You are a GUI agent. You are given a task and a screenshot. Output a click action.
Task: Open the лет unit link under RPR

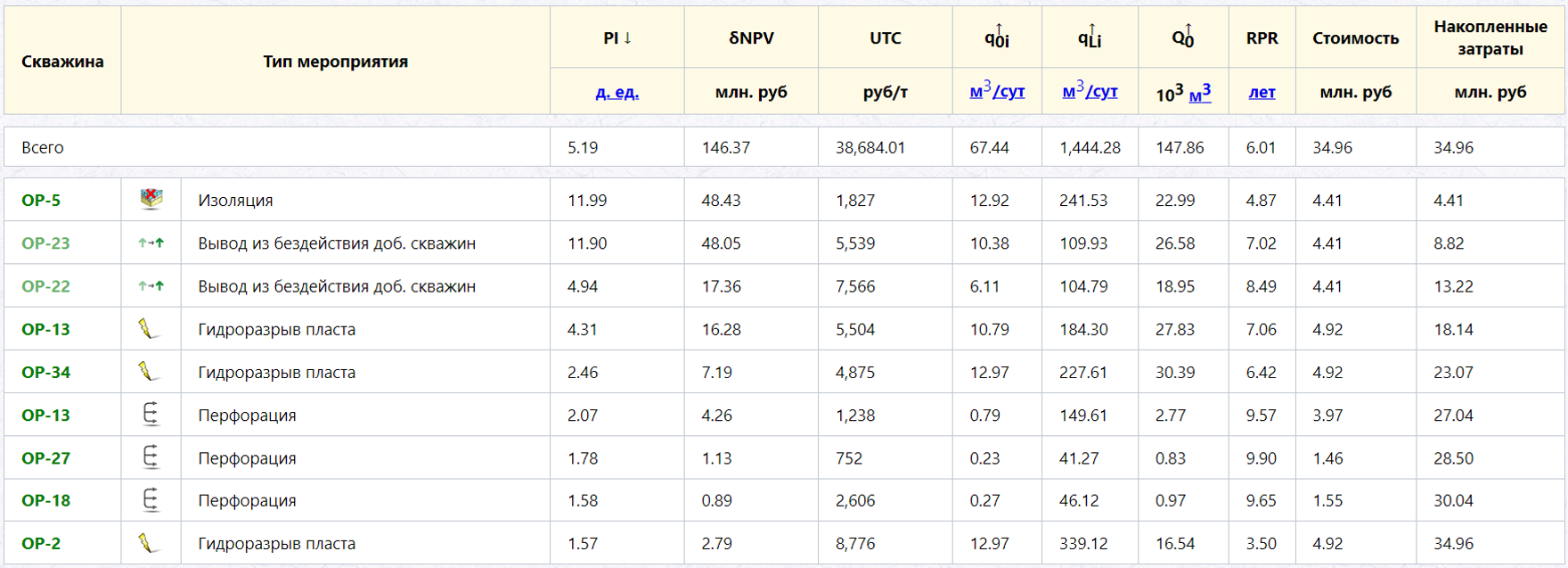pos(1262,92)
